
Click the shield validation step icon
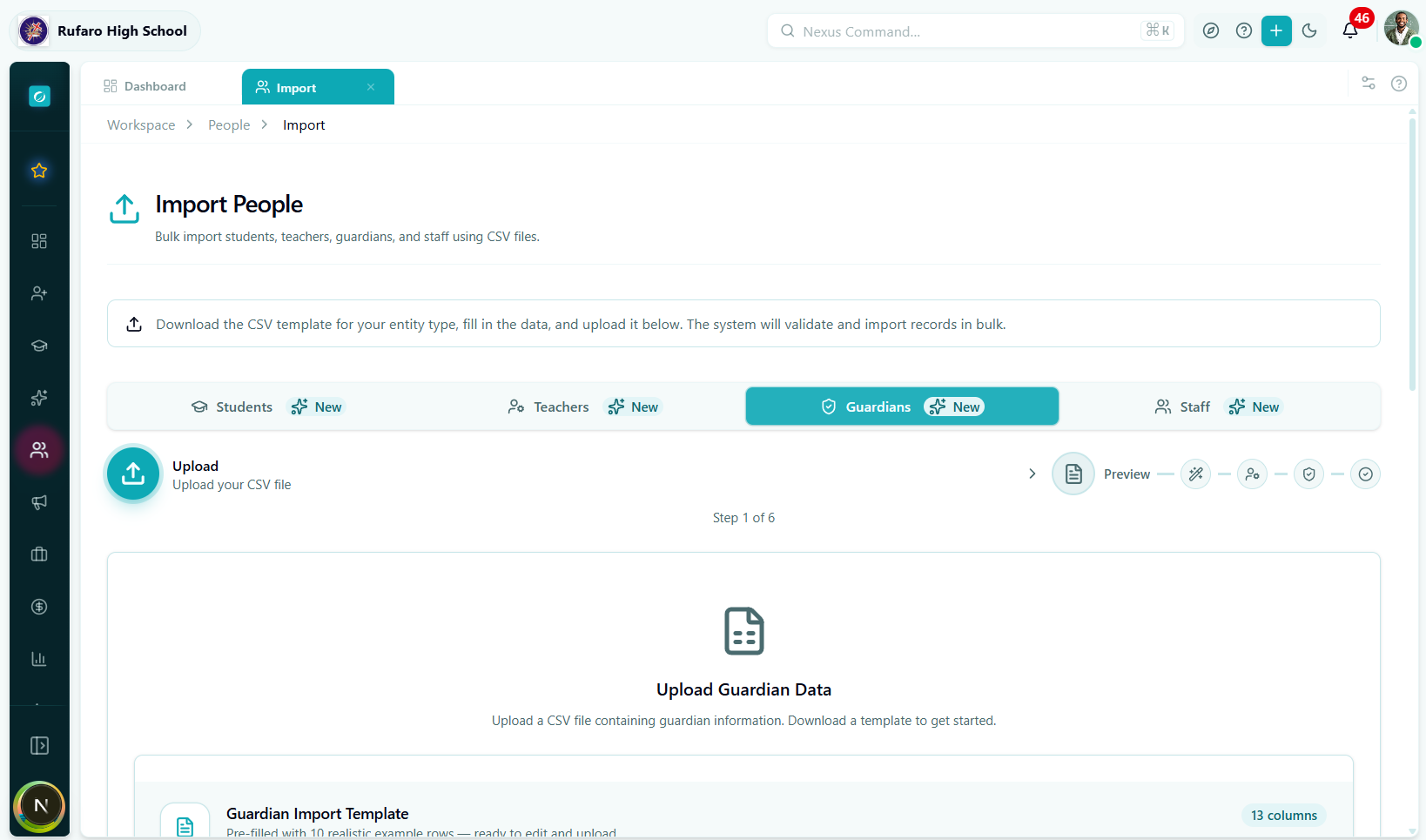tap(1309, 474)
